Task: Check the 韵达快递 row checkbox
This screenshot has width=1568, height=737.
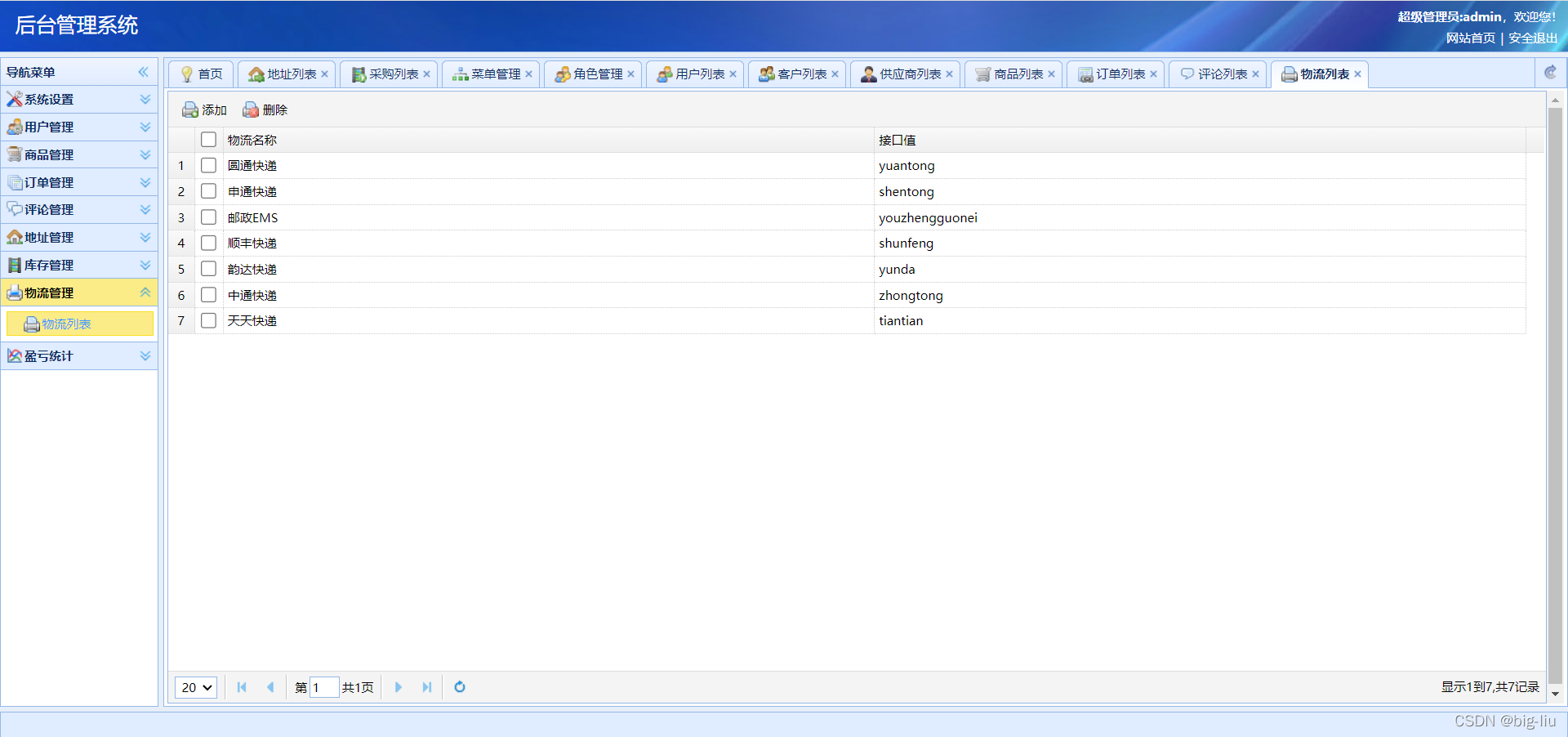Action: point(208,269)
